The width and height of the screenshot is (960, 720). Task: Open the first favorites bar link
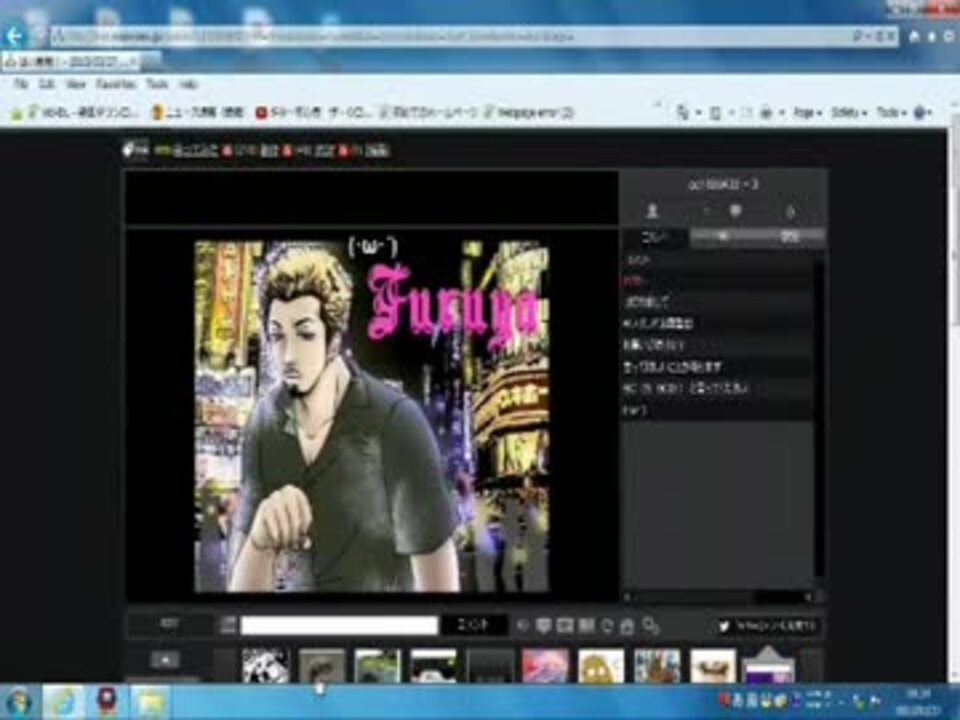(x=83, y=113)
